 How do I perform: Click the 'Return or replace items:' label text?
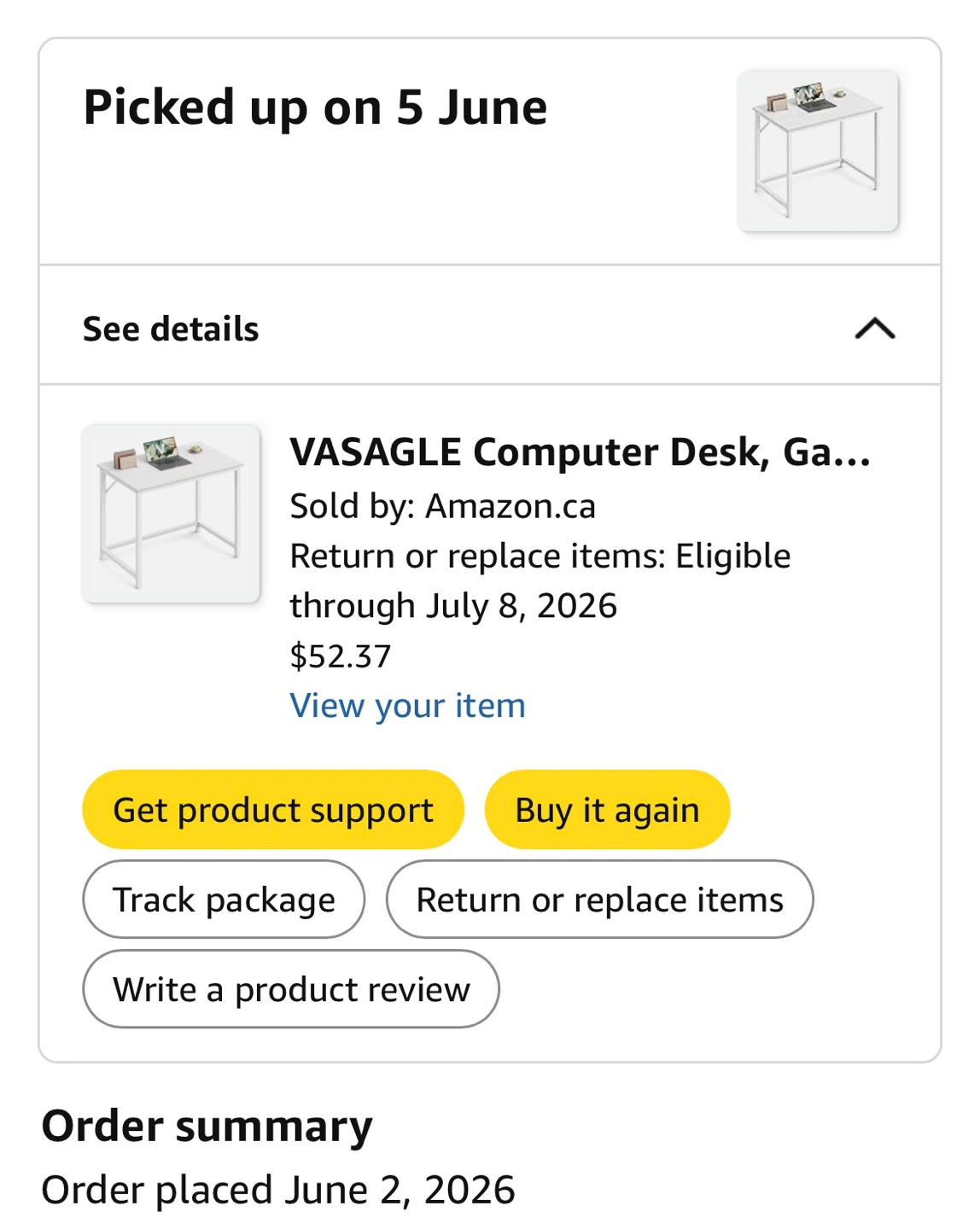(477, 556)
